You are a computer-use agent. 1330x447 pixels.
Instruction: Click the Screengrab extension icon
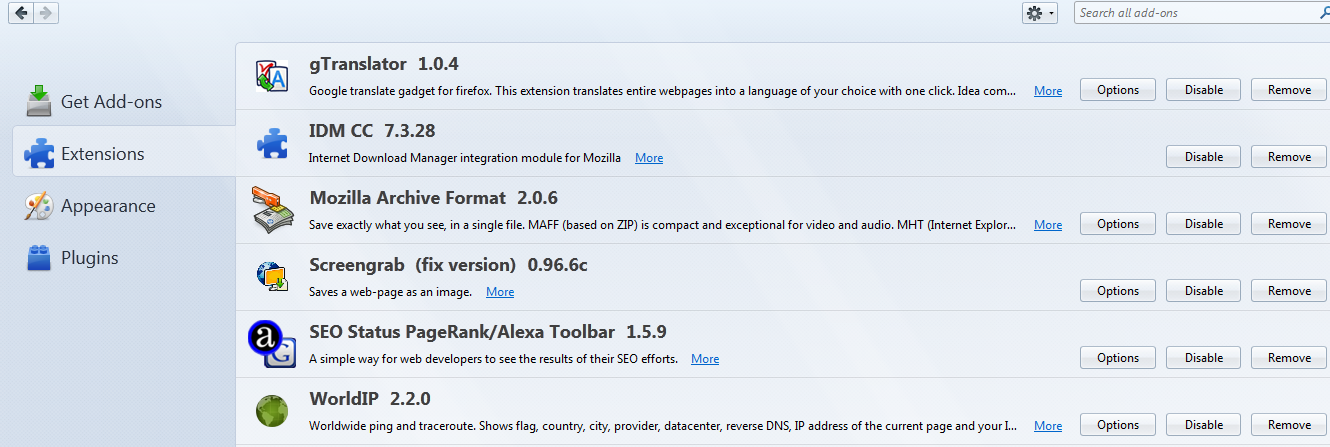pyautogui.click(x=271, y=277)
